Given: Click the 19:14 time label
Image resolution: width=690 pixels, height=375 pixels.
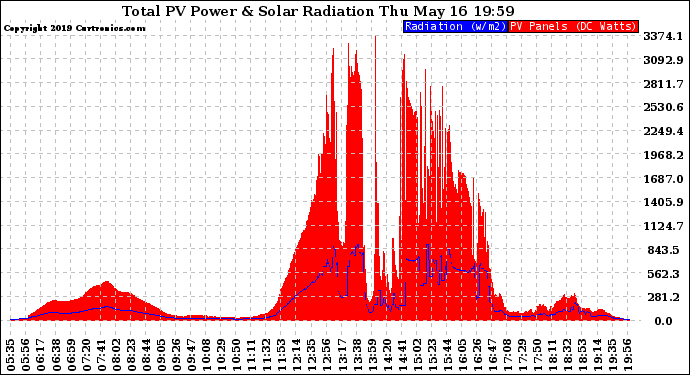Looking at the screenshot, I should (x=598, y=355).
